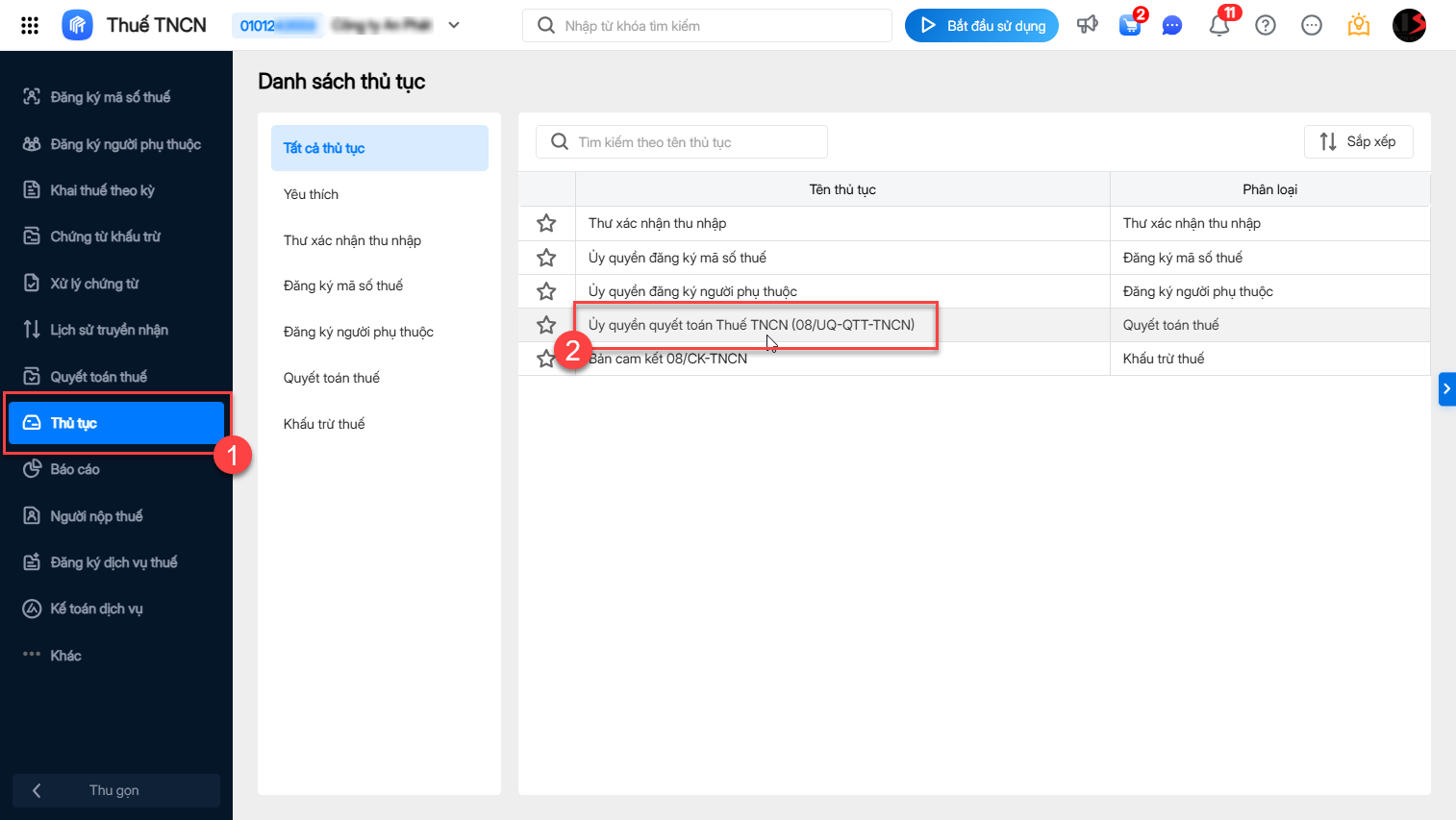Favorite the Thư xác nhận thu nhập row
This screenshot has height=820, width=1456.
coord(546,224)
